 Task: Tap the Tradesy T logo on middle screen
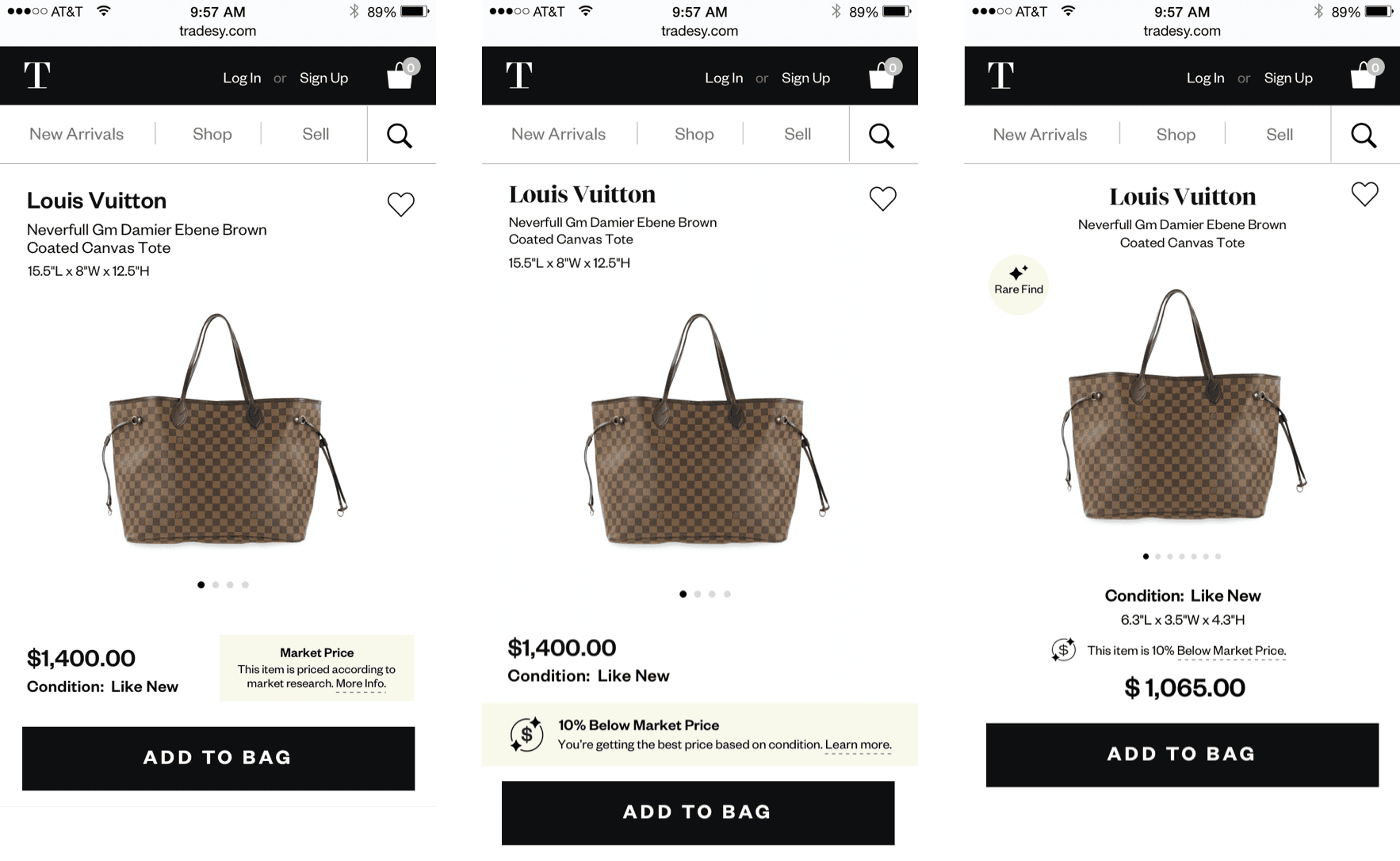pyautogui.click(x=519, y=75)
